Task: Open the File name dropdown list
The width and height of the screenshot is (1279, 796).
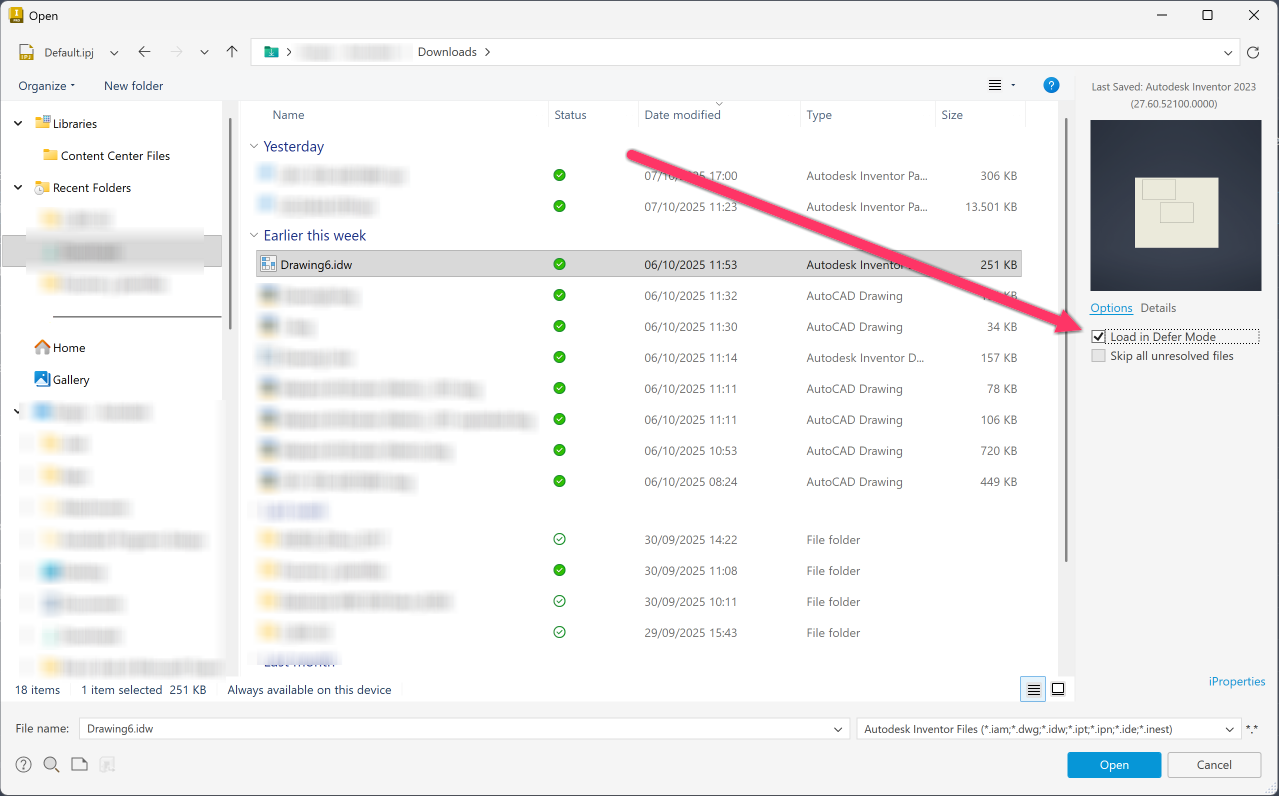Action: pyautogui.click(x=838, y=730)
